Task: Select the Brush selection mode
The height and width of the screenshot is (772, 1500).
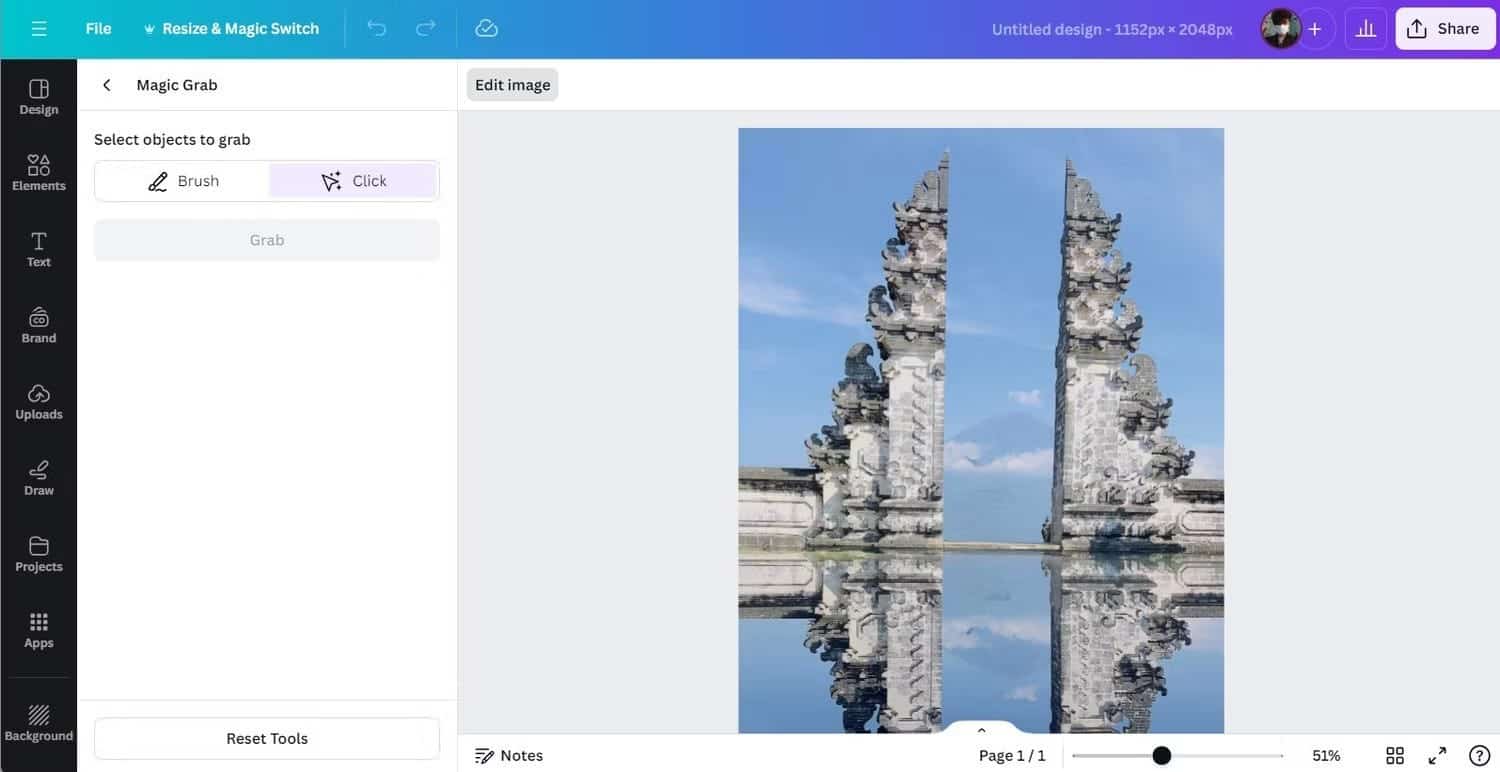Action: click(183, 181)
